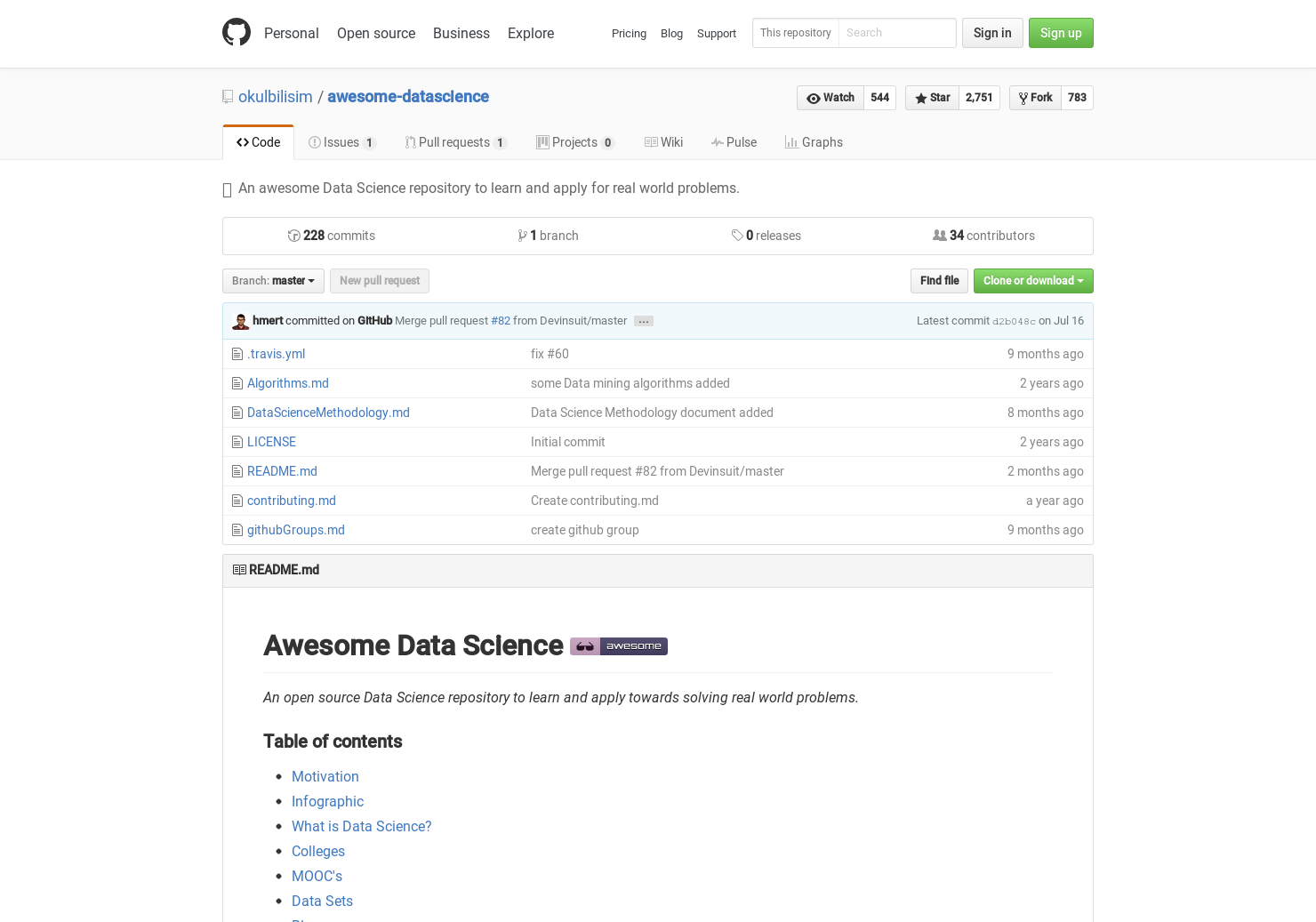Click the tag icon beside '0 releases'
Image resolution: width=1316 pixels, height=922 pixels.
pyautogui.click(x=737, y=235)
